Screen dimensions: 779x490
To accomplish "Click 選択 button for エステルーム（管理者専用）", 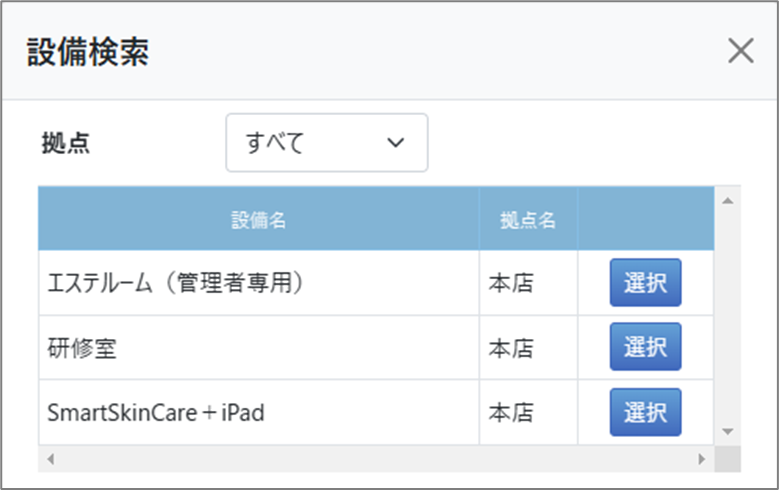I will [645, 283].
